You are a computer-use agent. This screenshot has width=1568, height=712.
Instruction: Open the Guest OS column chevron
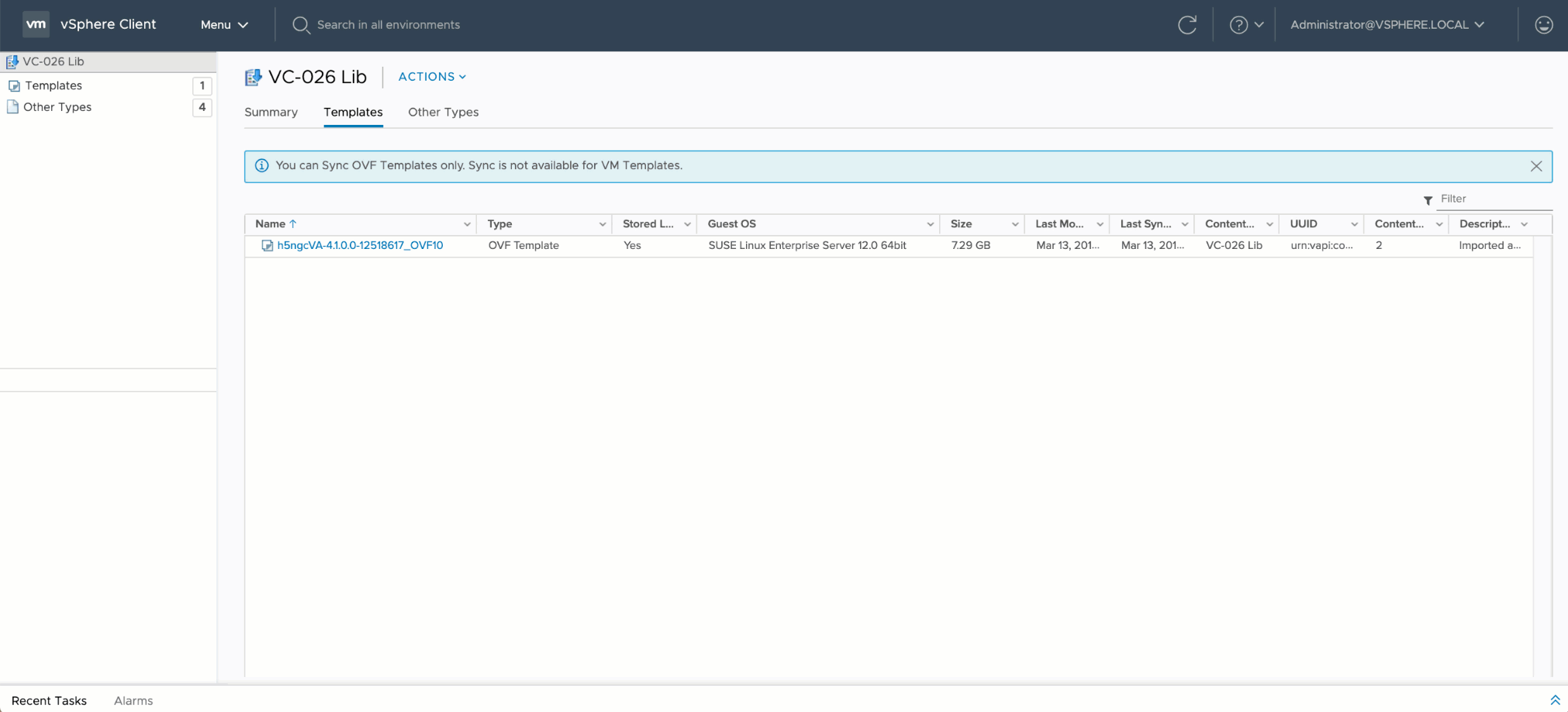coord(930,224)
